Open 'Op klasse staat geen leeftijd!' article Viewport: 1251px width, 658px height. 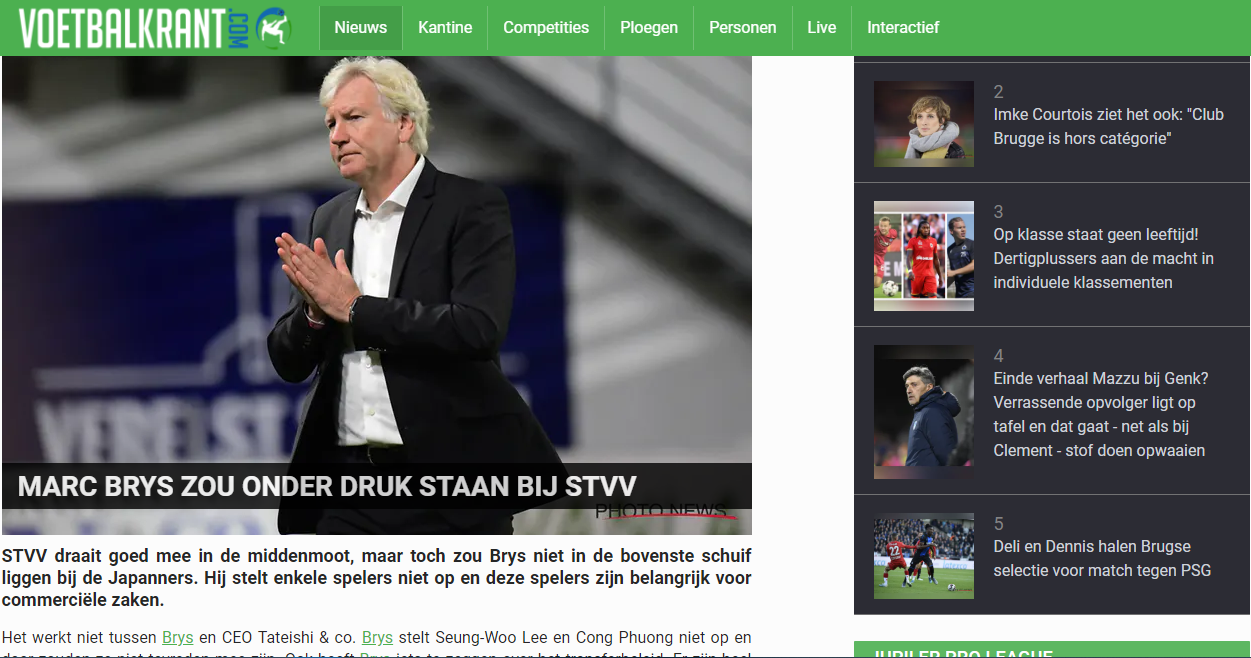coord(1104,259)
